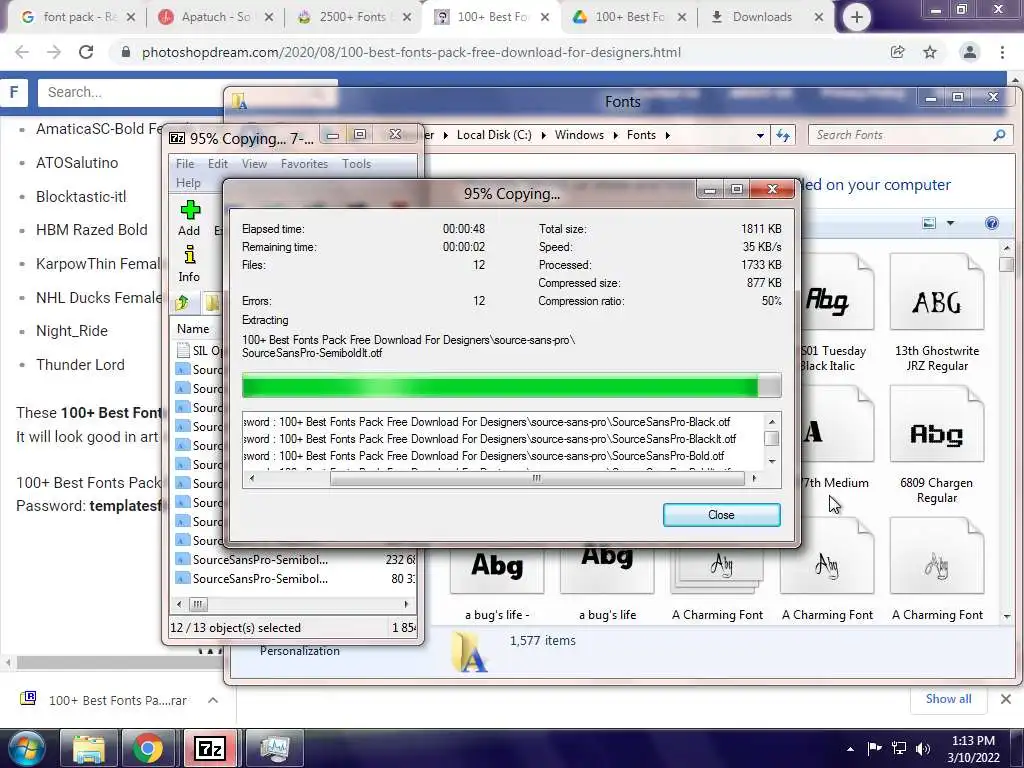
Task: Go back in Chrome
Action: [x=22, y=52]
